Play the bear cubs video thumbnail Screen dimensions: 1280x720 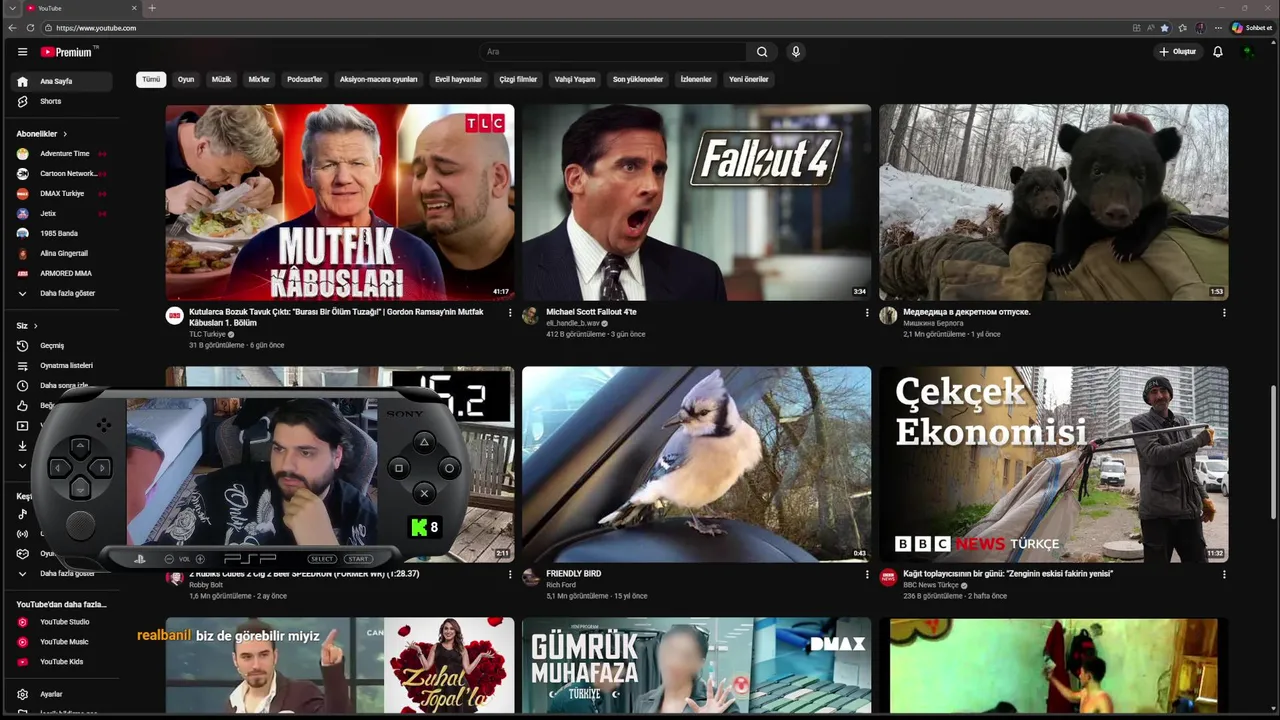[x=1053, y=202]
